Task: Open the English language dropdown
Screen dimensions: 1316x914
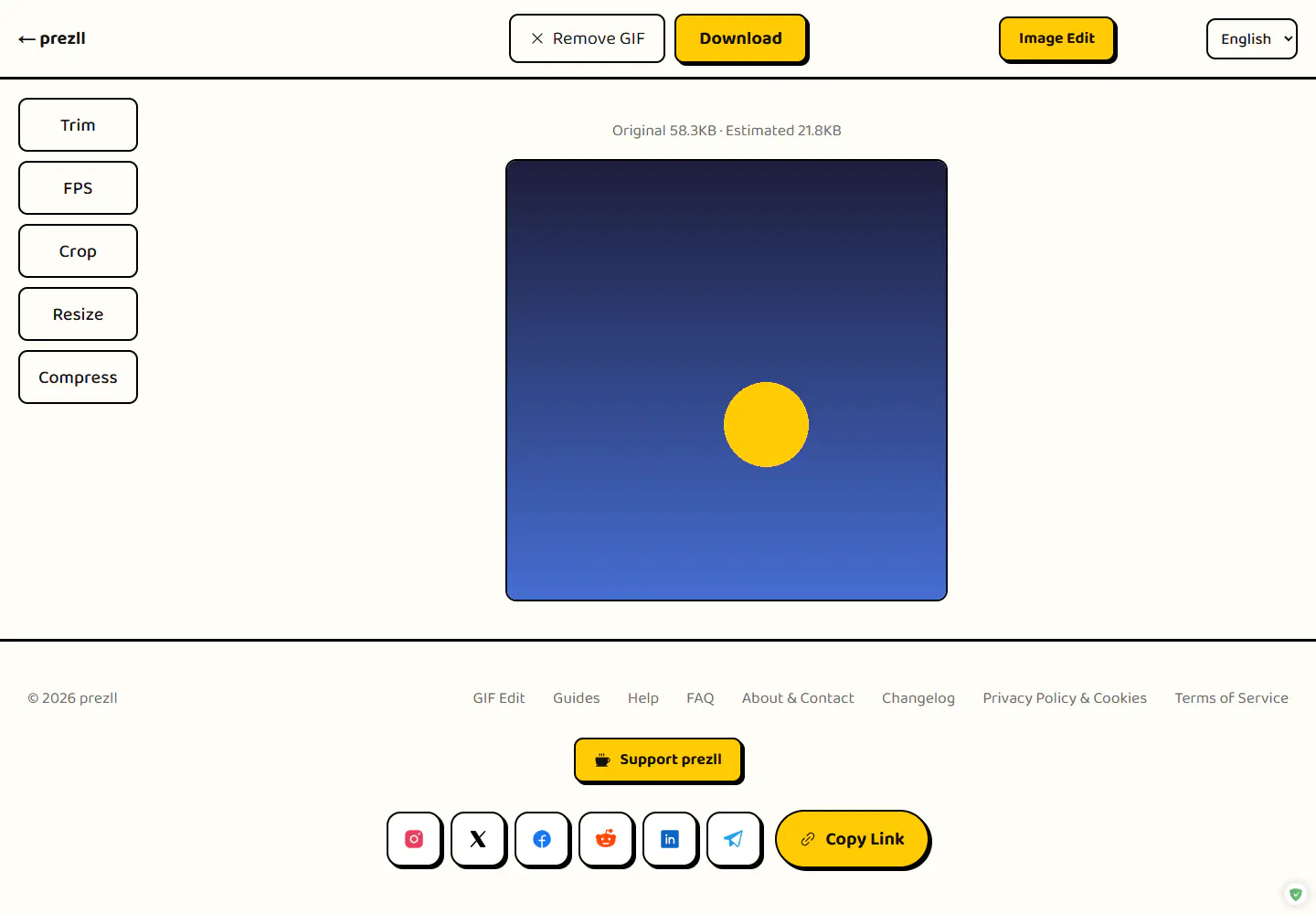Action: (x=1251, y=38)
